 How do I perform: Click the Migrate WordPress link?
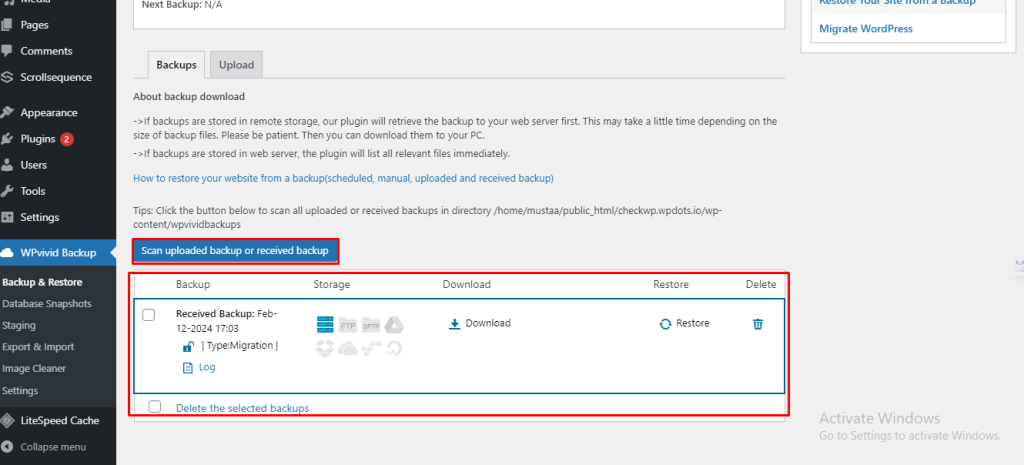click(x=865, y=29)
